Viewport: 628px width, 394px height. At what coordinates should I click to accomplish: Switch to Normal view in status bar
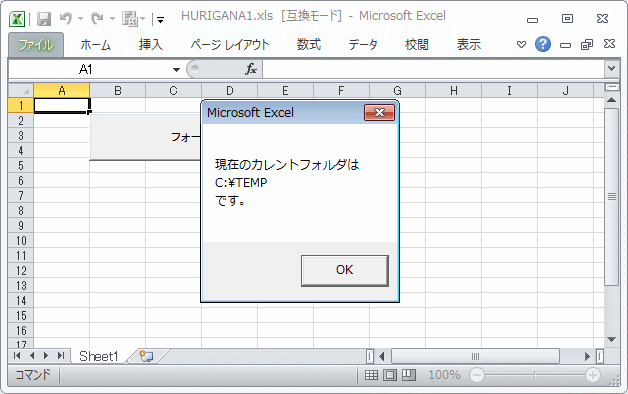(x=371, y=375)
